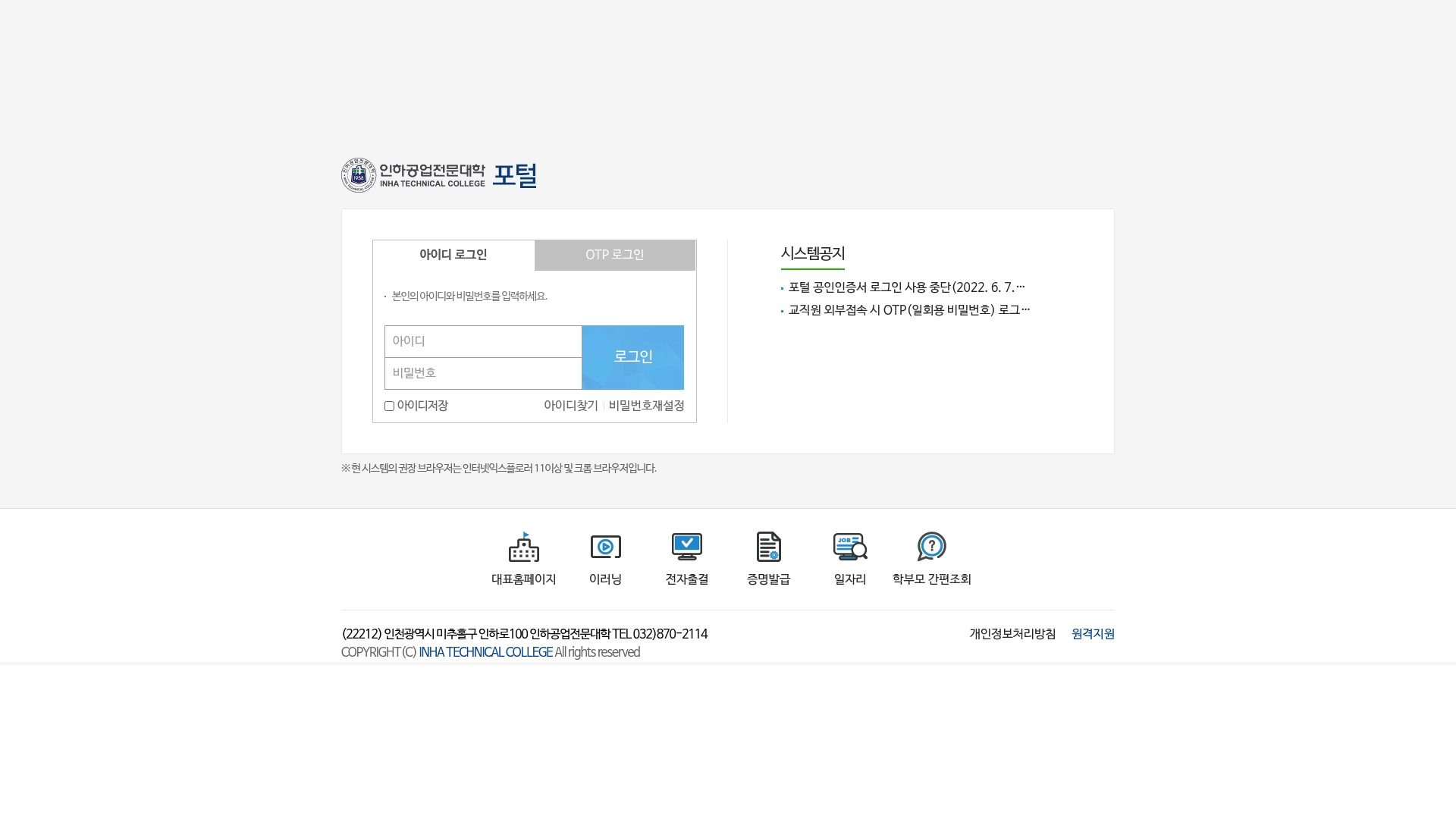Open the 비밀번호재설정 link

[x=647, y=406]
